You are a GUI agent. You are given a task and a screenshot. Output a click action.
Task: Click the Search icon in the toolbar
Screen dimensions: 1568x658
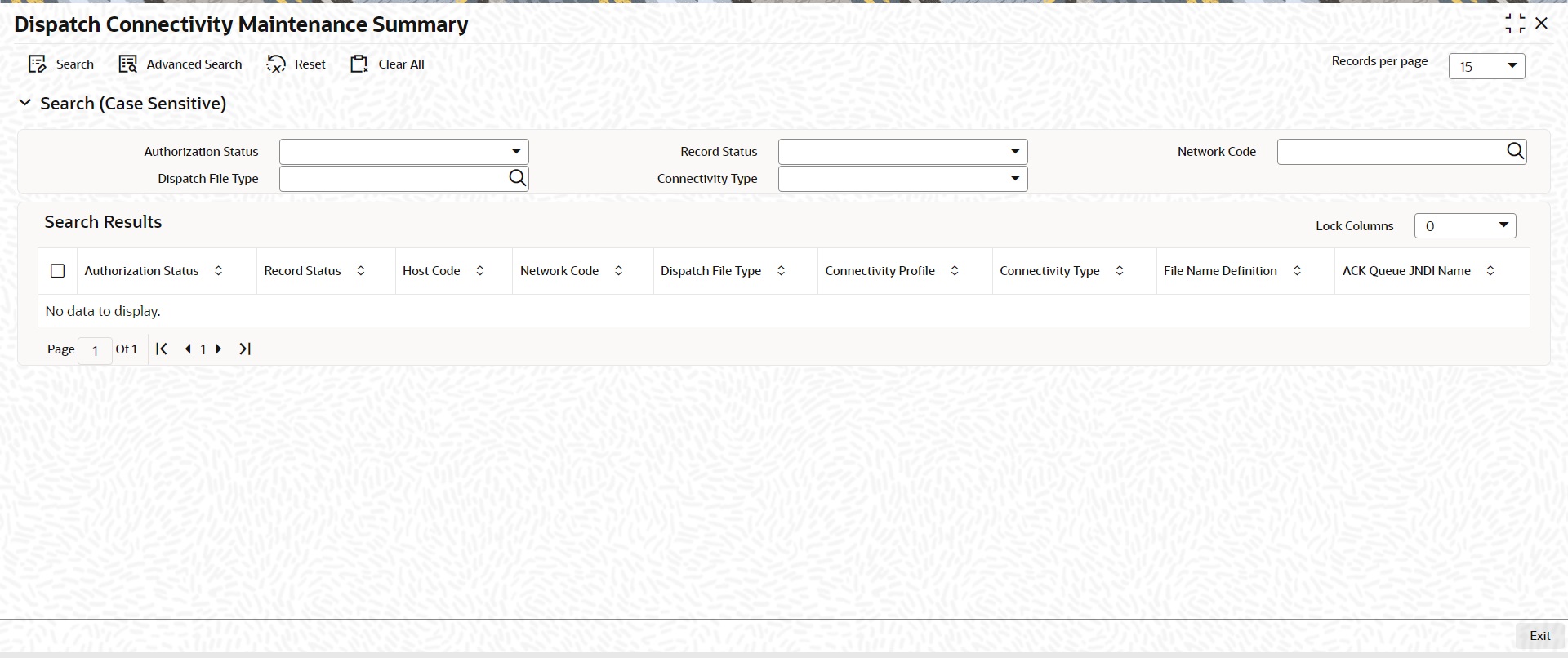pos(38,64)
